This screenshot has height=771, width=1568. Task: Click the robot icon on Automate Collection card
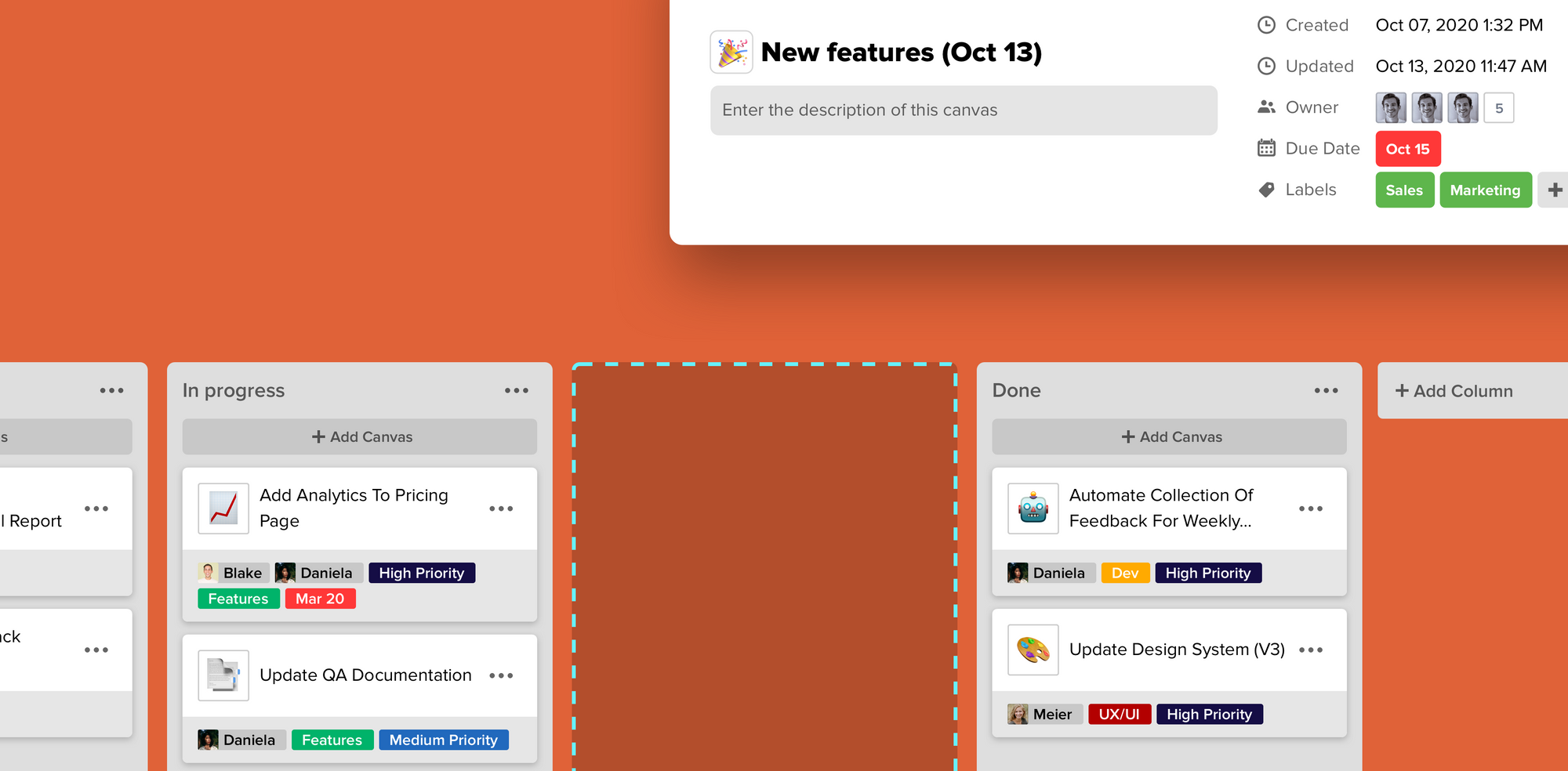(x=1033, y=509)
